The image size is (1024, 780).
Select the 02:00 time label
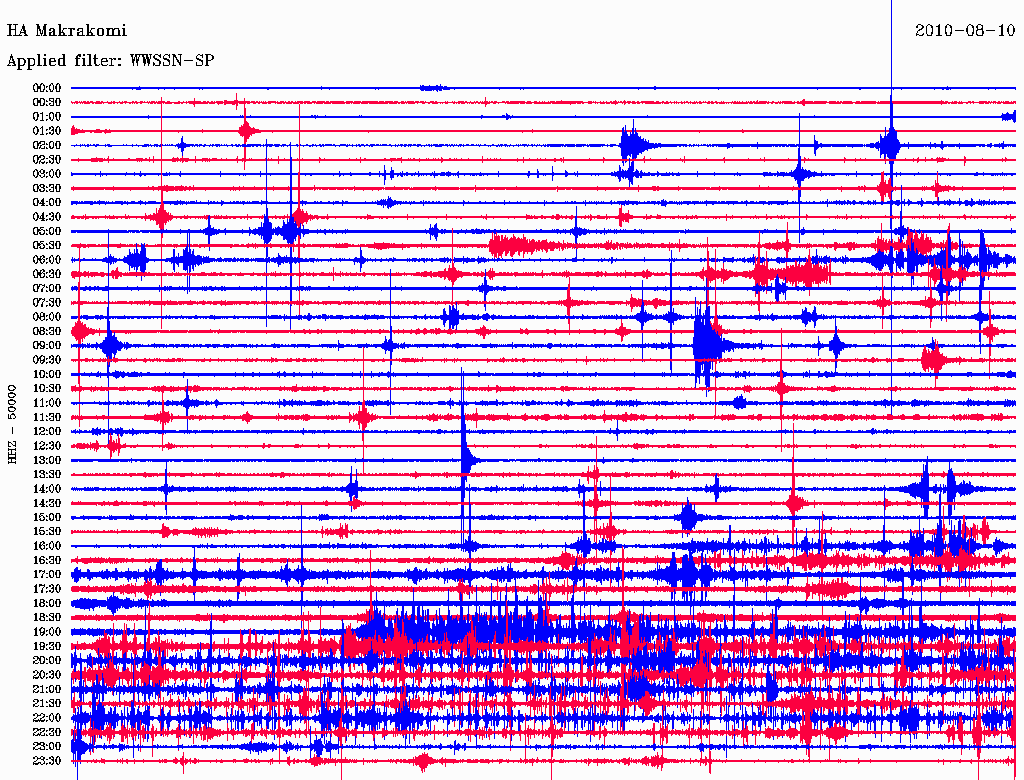tap(46, 145)
